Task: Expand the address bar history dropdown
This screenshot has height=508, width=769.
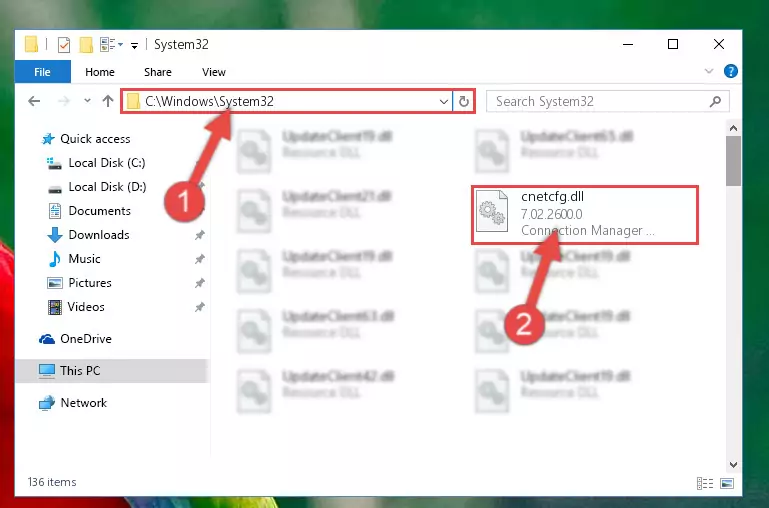Action: [444, 102]
